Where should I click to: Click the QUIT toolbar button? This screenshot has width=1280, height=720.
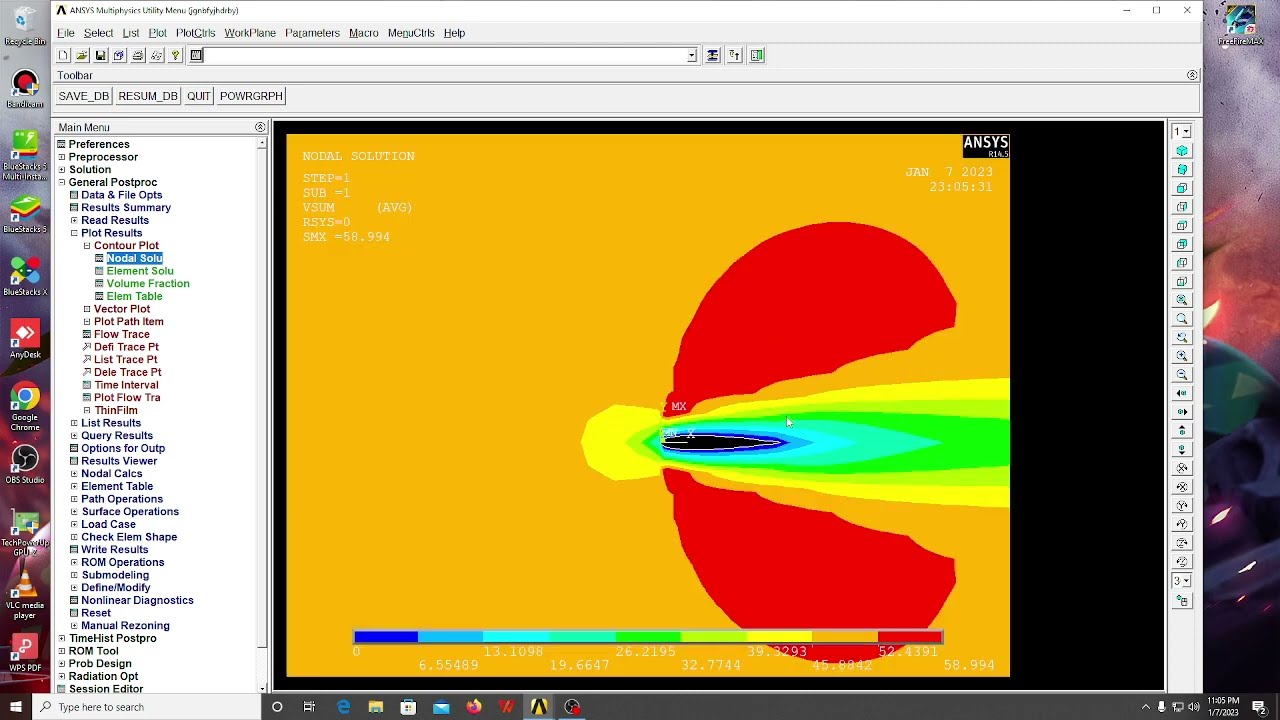coord(198,96)
